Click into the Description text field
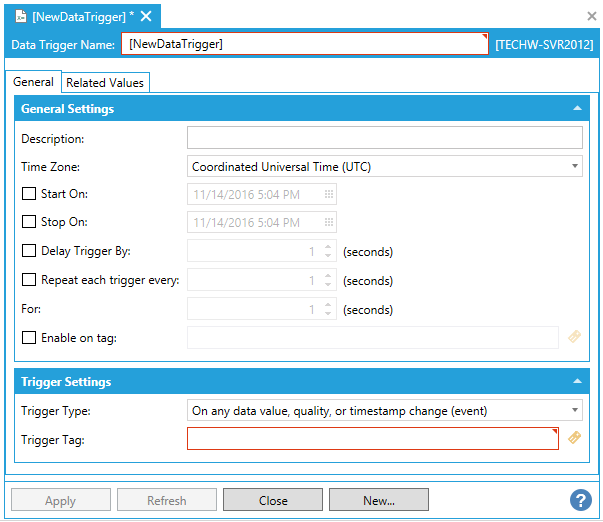 (384, 138)
